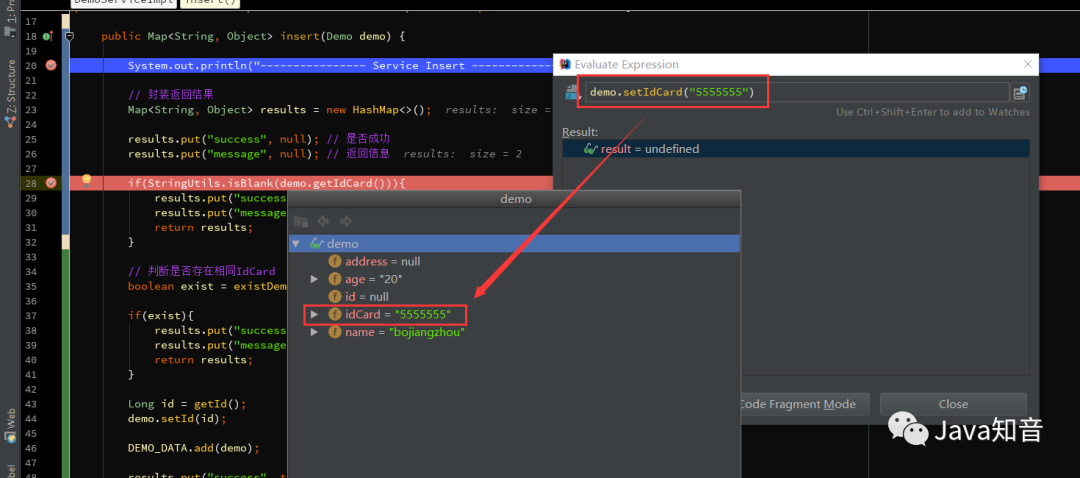Click the watch glasses icon beside result
Image resolution: width=1080 pixels, height=478 pixels.
tap(590, 149)
